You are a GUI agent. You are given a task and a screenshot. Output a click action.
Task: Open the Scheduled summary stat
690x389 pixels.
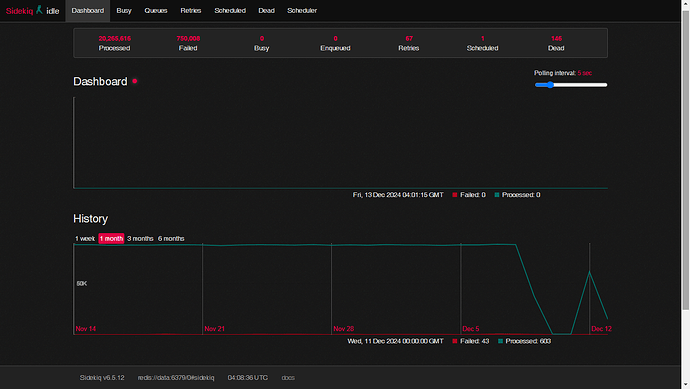pos(482,43)
